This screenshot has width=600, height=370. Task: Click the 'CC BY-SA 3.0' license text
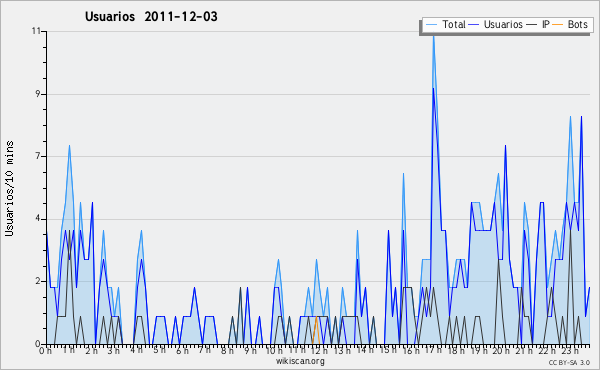[569, 362]
